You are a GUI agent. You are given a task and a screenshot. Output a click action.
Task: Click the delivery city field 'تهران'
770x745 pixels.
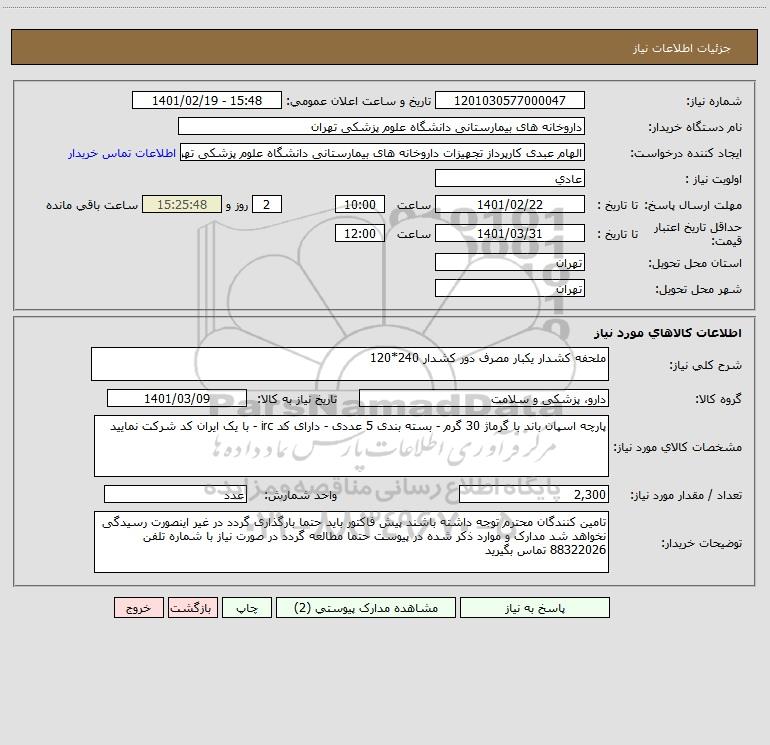point(510,288)
